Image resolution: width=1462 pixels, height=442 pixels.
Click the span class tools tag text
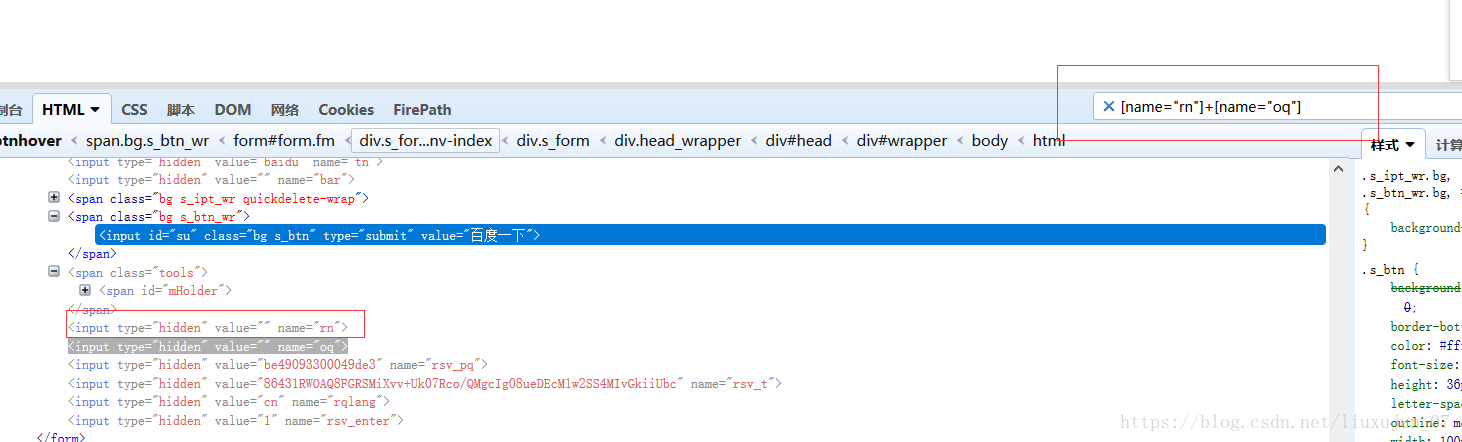(x=137, y=272)
